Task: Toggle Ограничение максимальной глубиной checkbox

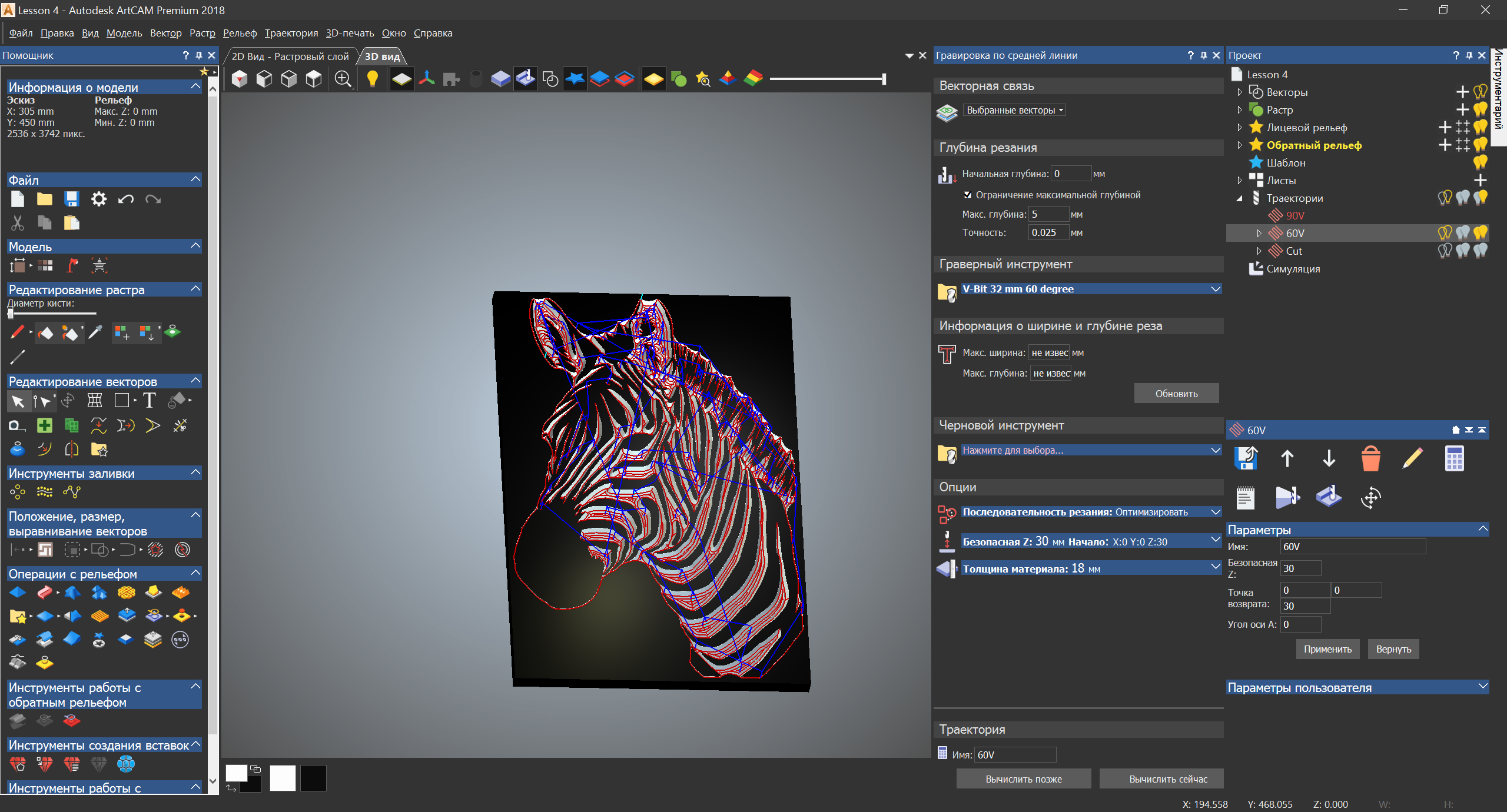Action: tap(967, 195)
